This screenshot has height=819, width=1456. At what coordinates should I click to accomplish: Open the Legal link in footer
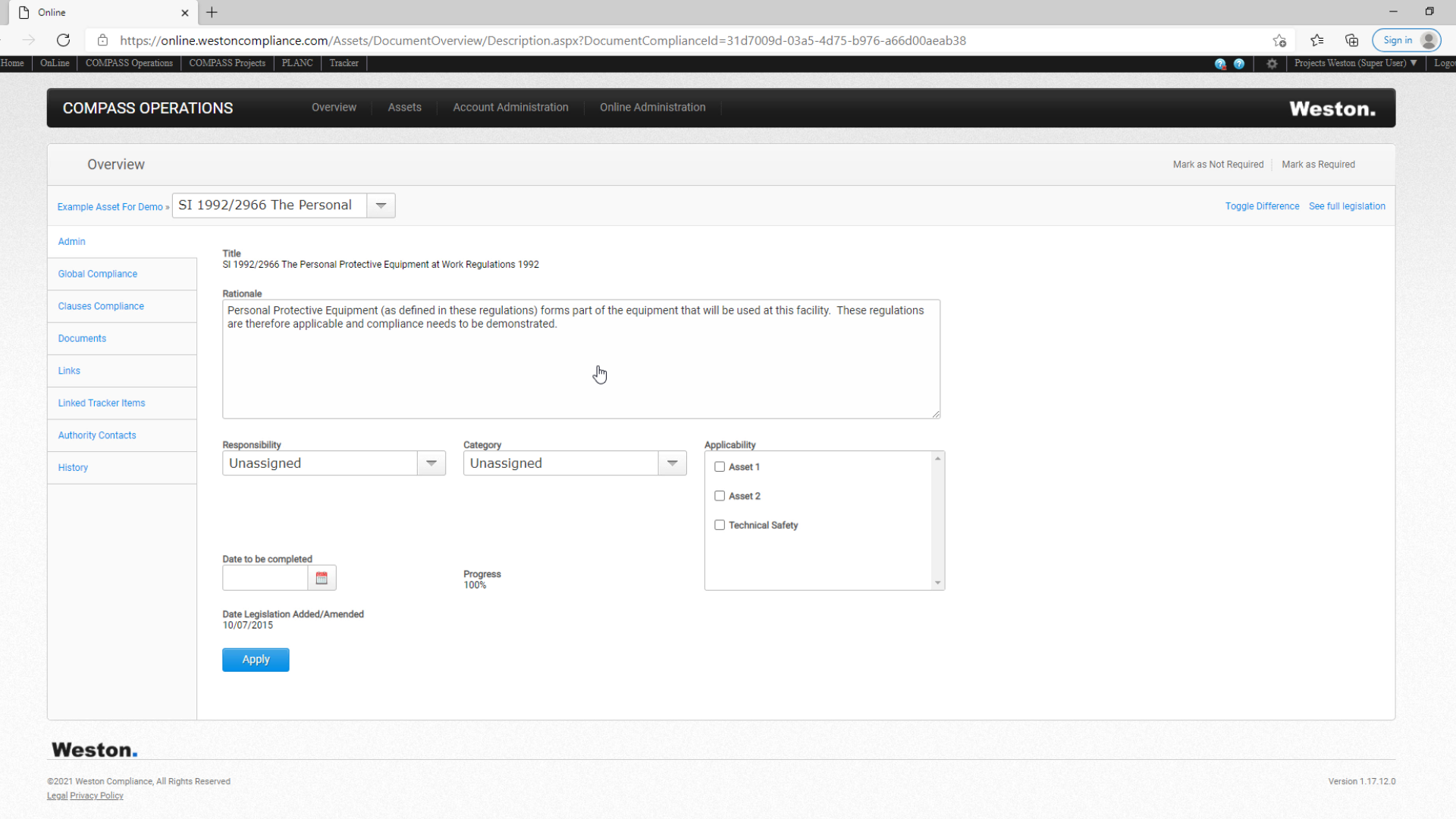pyautogui.click(x=57, y=795)
